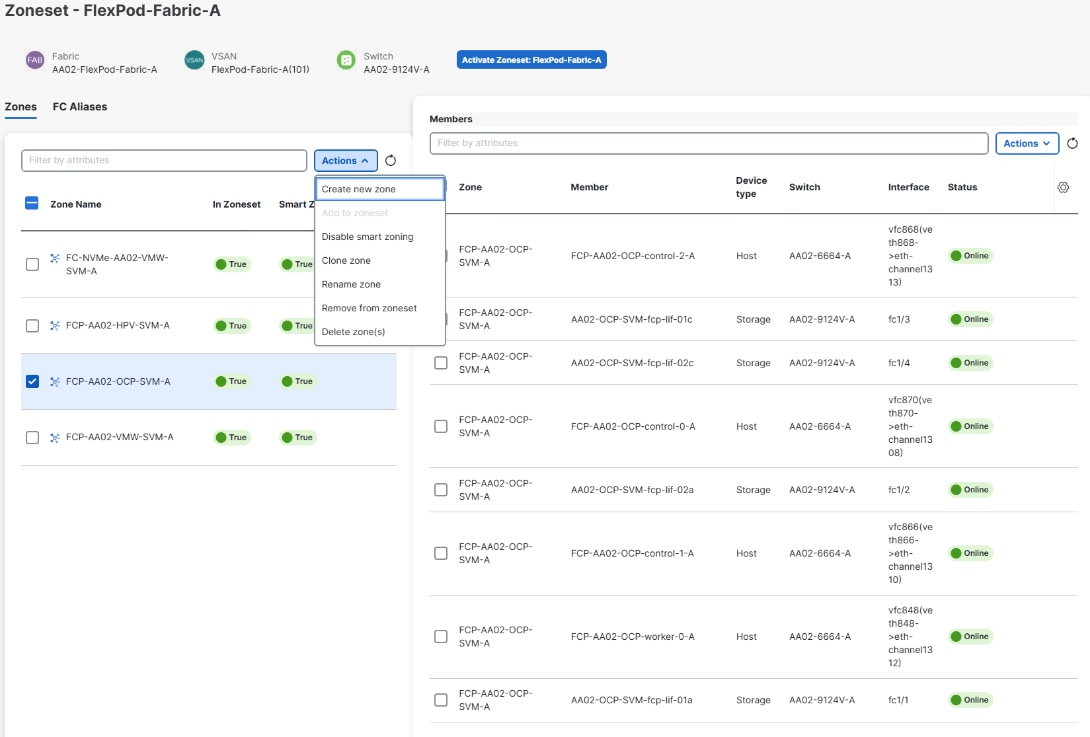This screenshot has height=737, width=1090.
Task: Check the FC-NVMe-AA02-VMW-SVM-A zone checkbox
Action: pos(32,264)
